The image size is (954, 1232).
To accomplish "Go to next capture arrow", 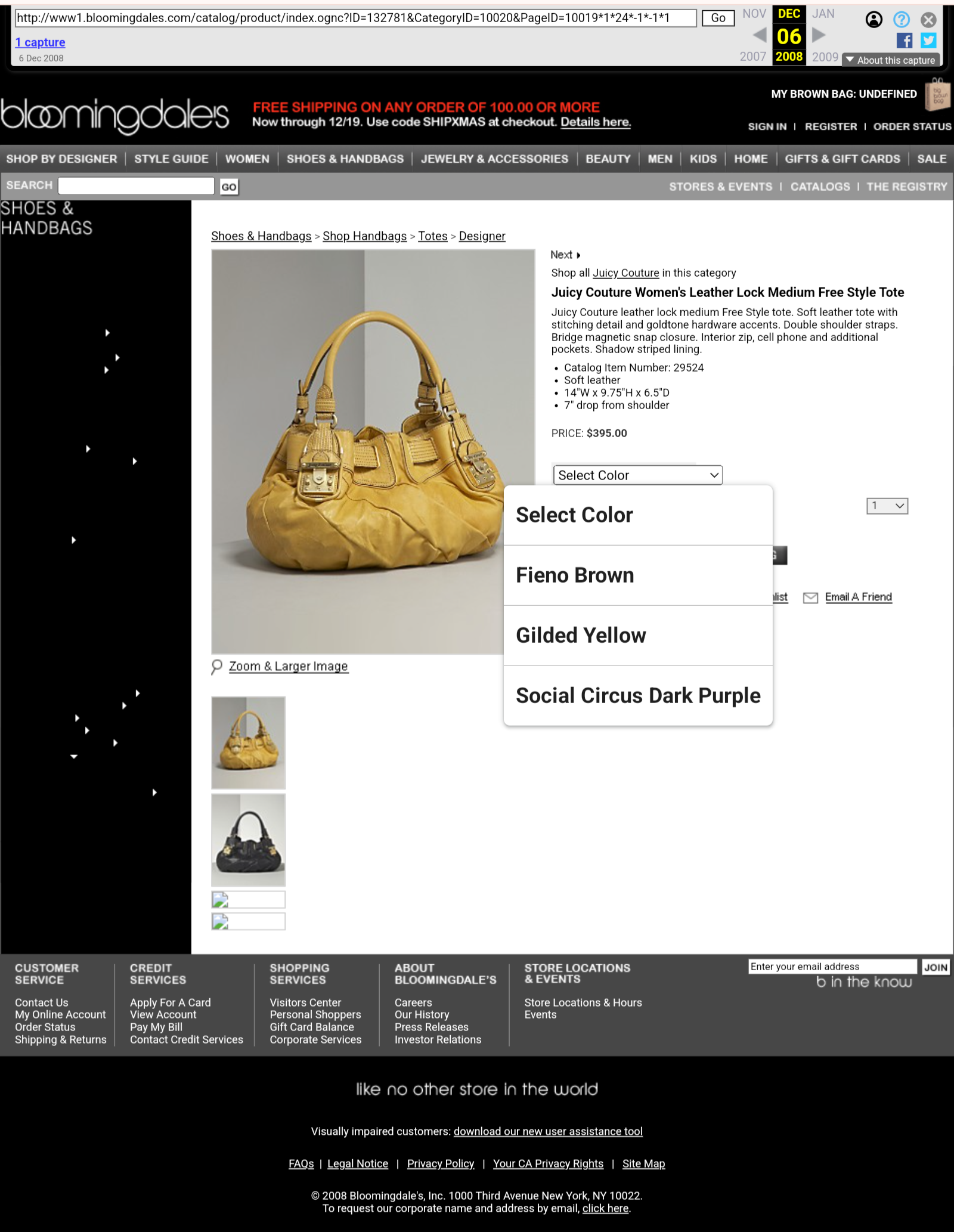I will click(819, 36).
